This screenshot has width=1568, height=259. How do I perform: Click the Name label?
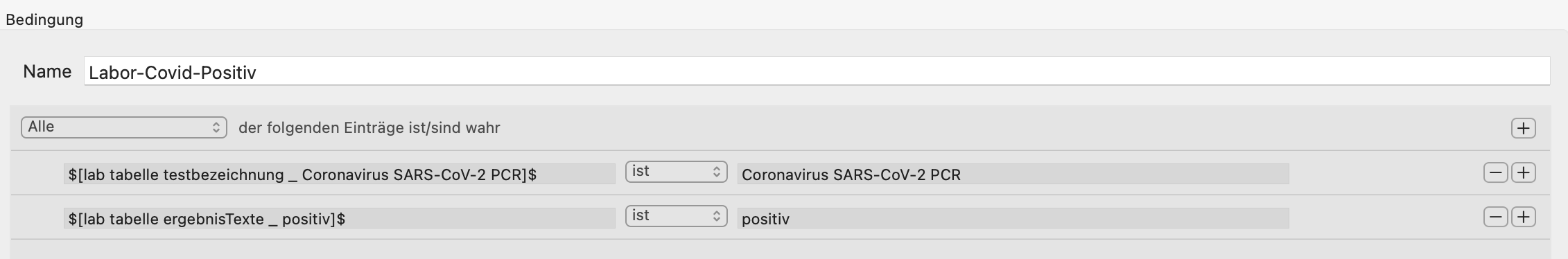(47, 71)
